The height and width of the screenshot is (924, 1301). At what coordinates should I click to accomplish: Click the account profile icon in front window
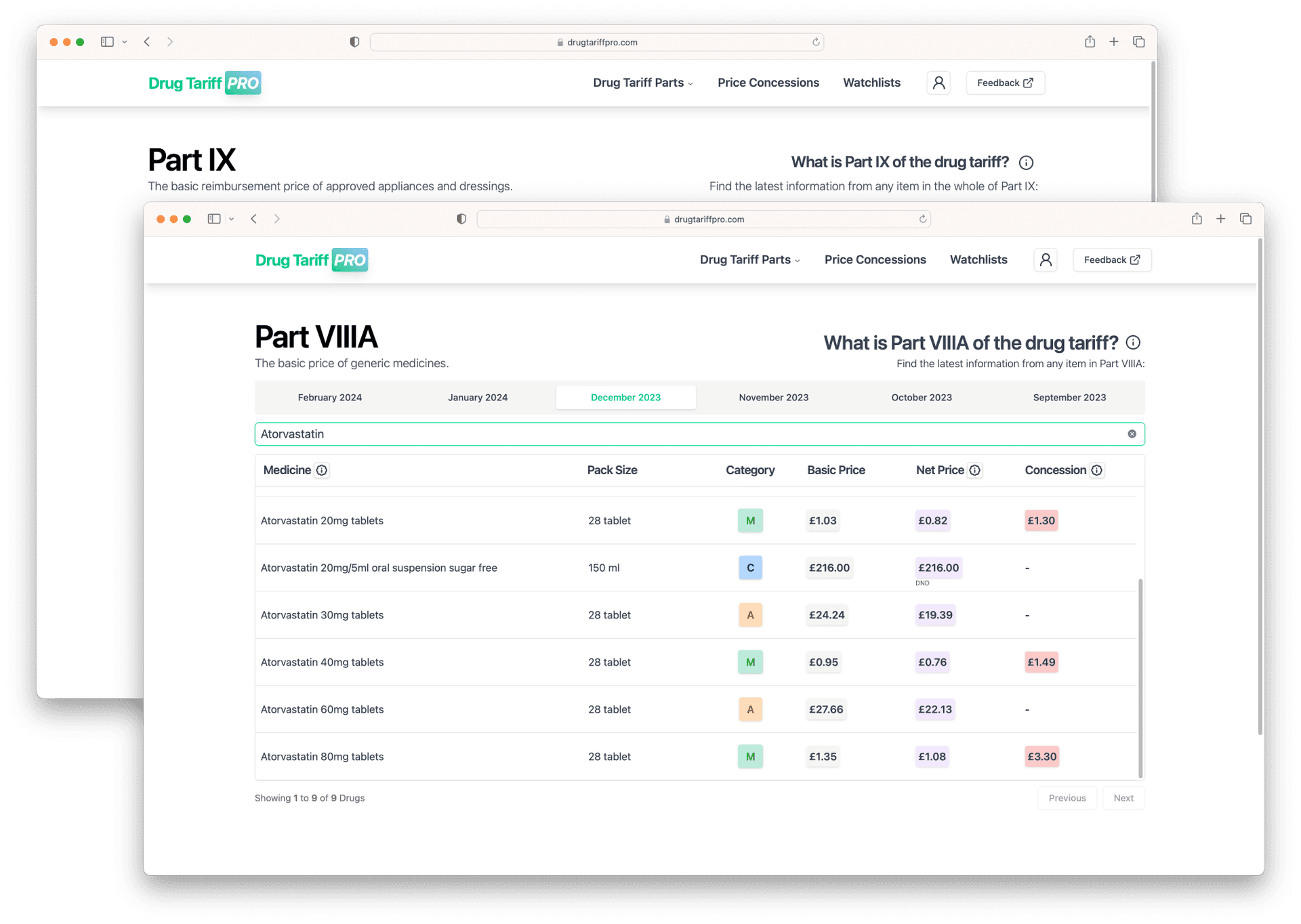pos(1046,260)
